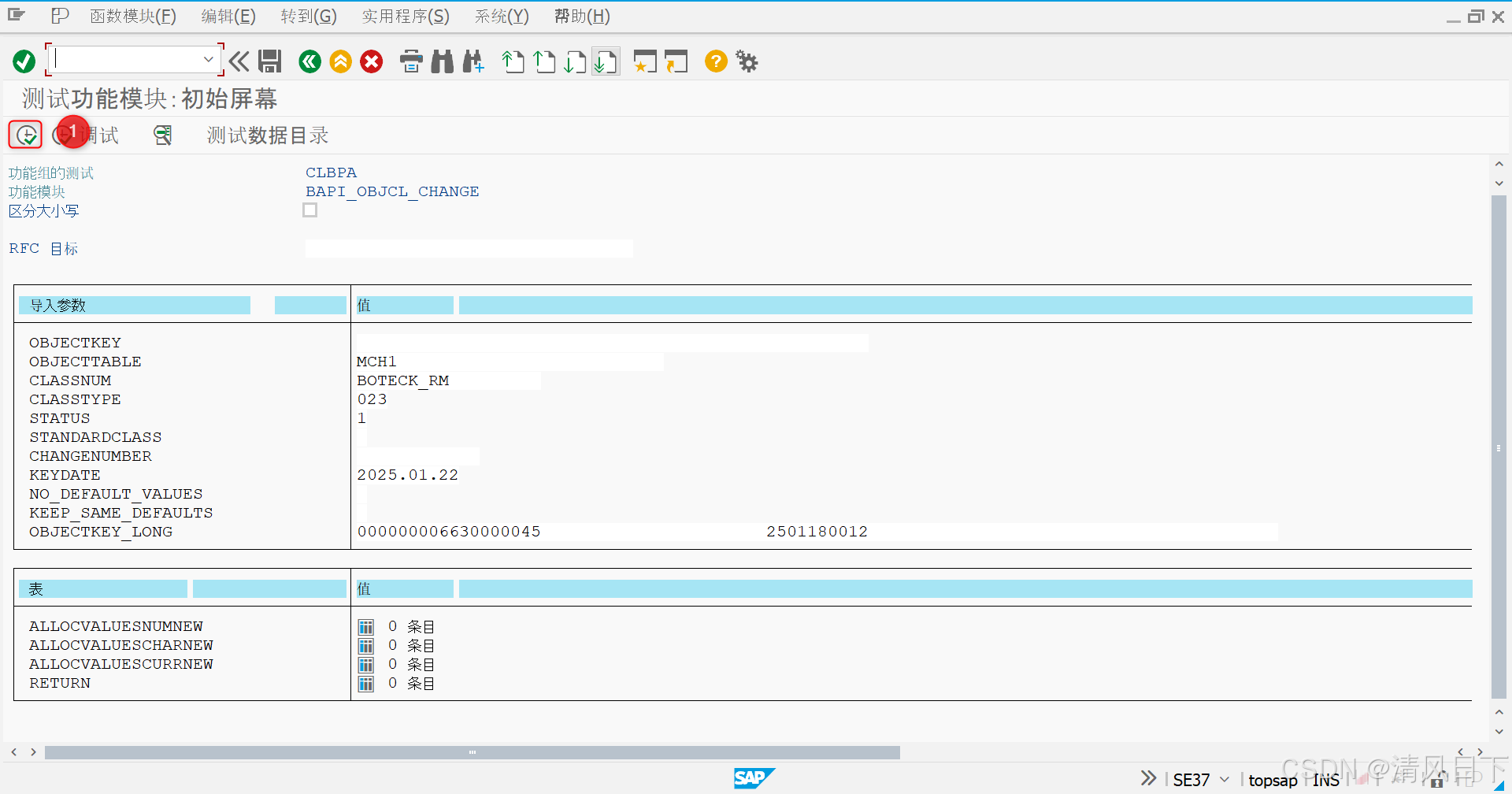The width and height of the screenshot is (1512, 794).
Task: Click the yellow Help question mark icon
Action: coord(716,61)
